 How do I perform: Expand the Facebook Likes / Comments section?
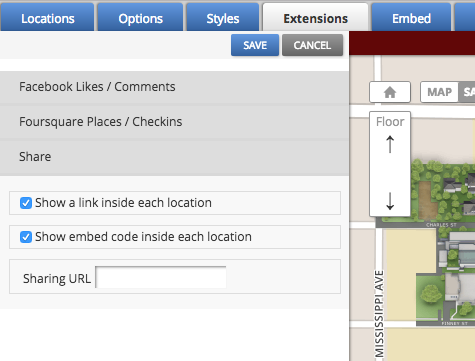tap(174, 87)
